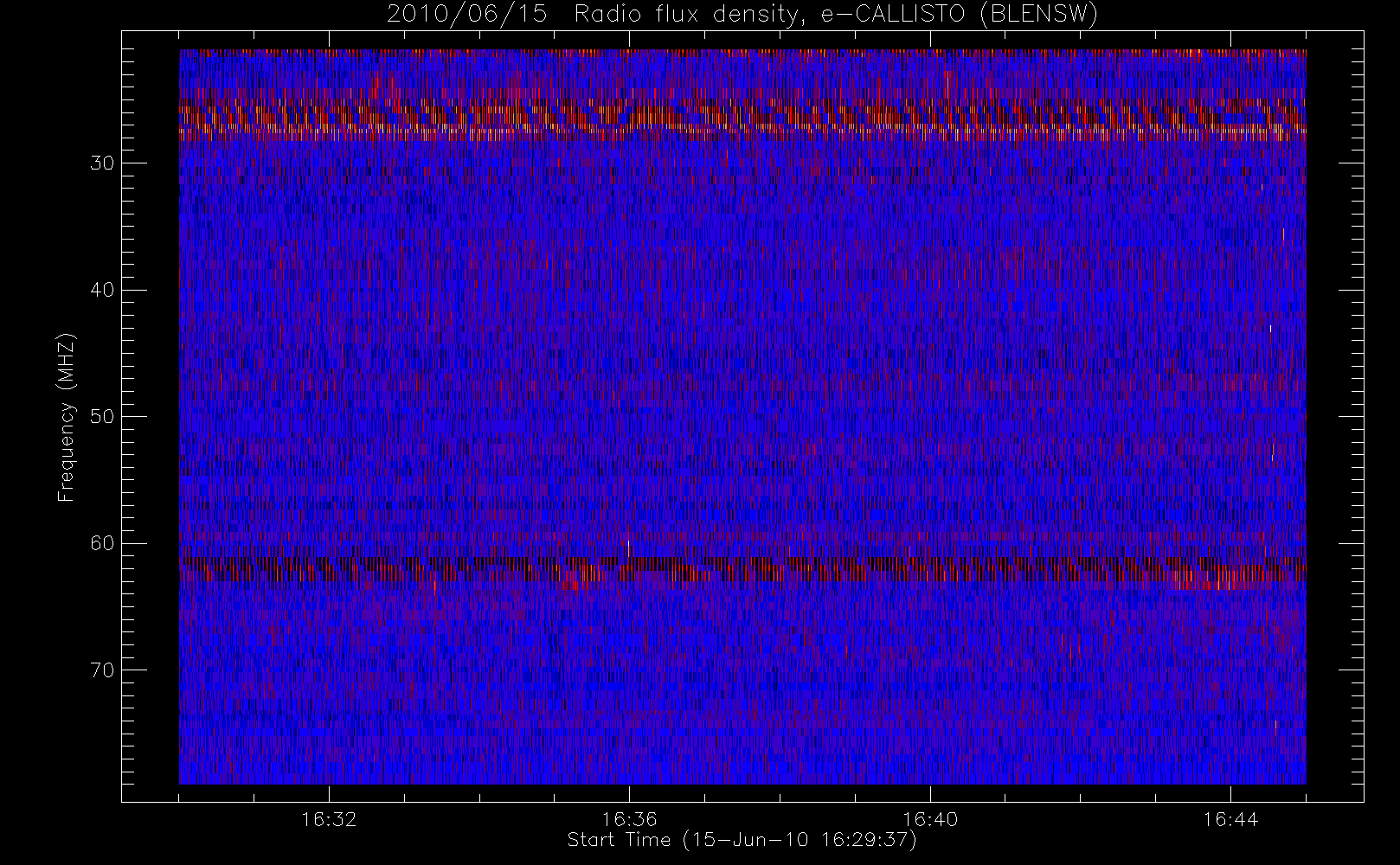Click the plot title mentioning e-CALLISTO (BLENSW)

pos(742,15)
